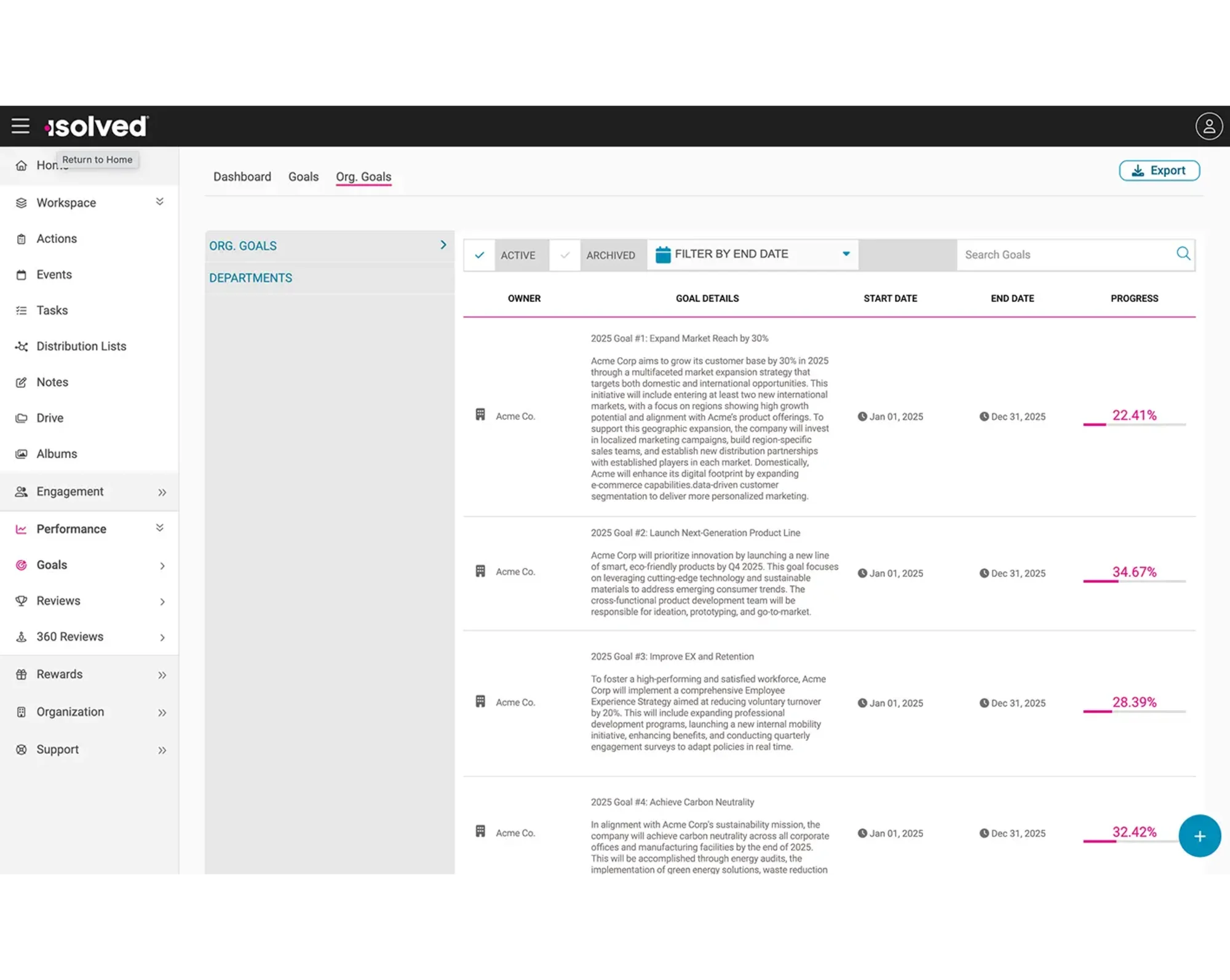Click the floating plus button to add goal
Image resolution: width=1230 pixels, height=980 pixels.
1199,836
